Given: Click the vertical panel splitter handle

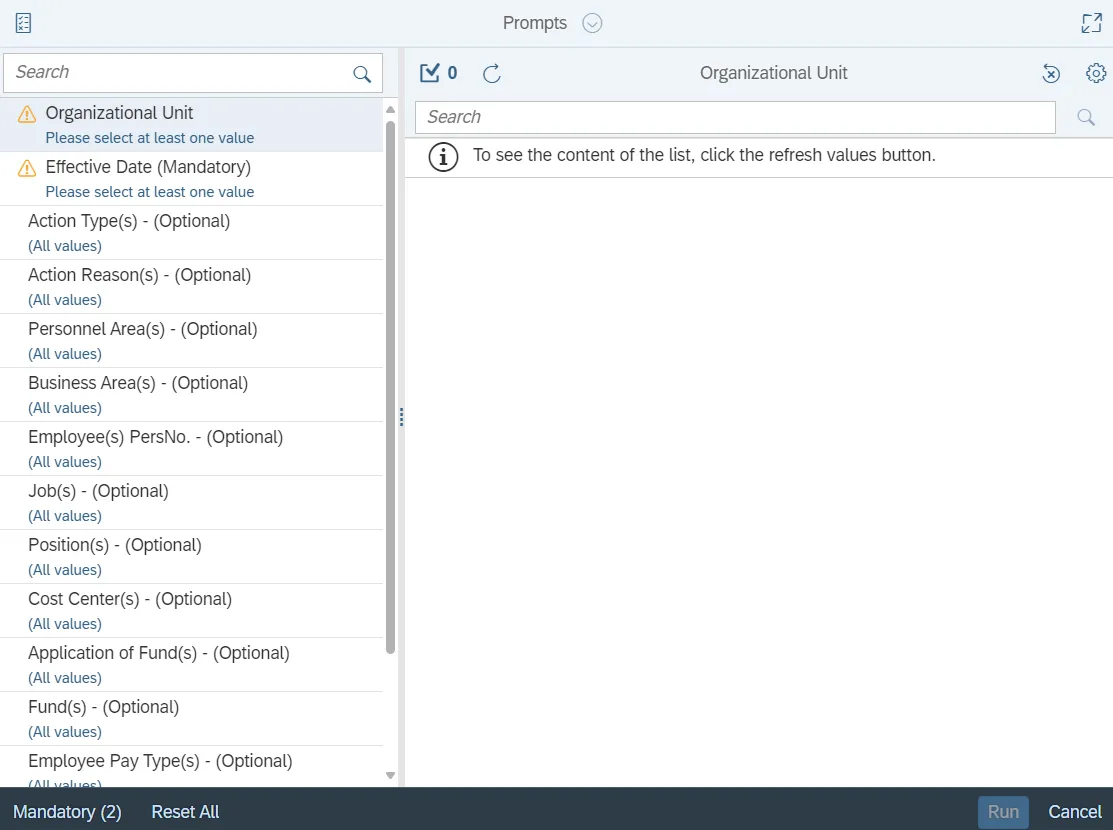Looking at the screenshot, I should click(x=401, y=417).
